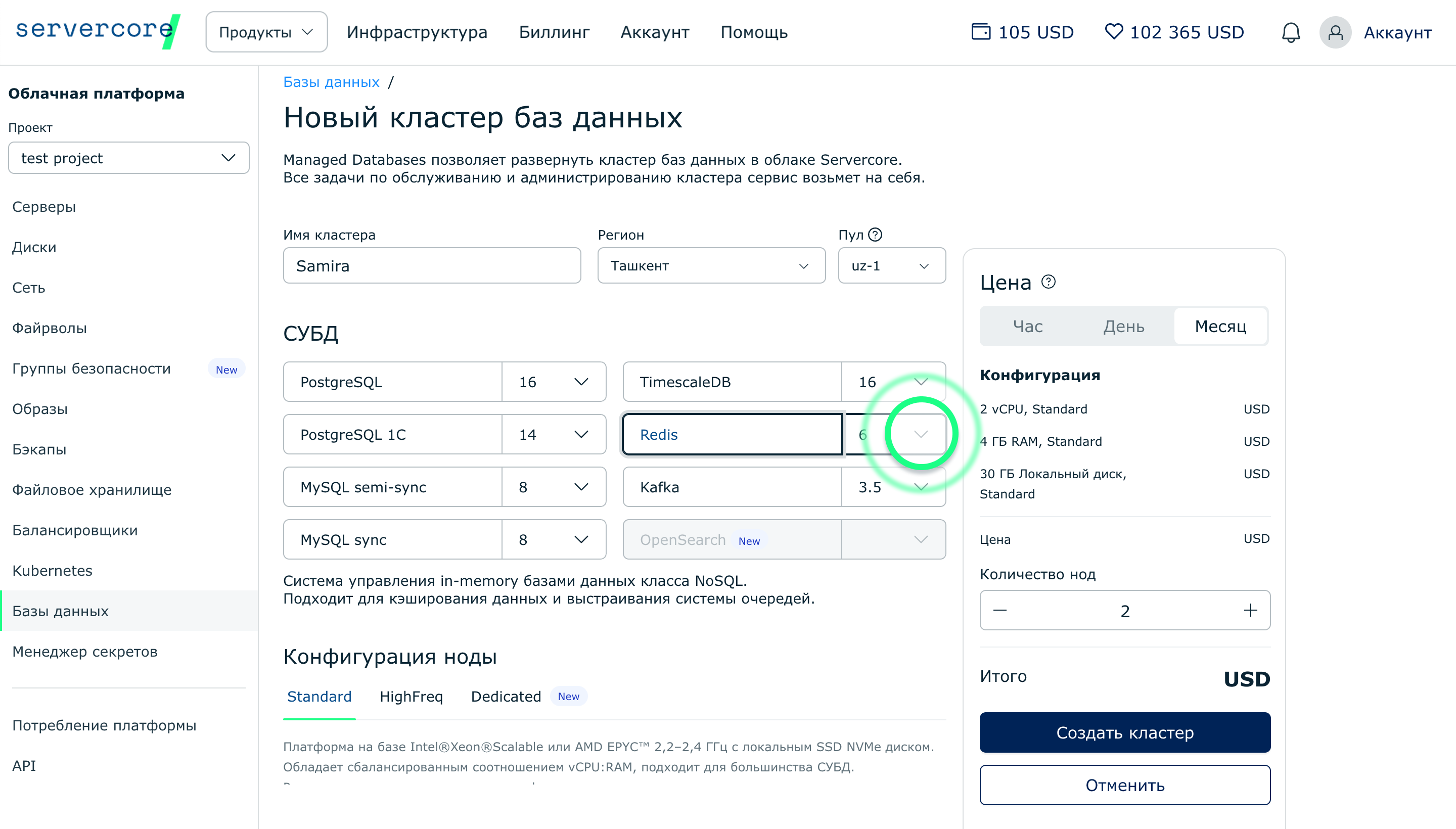Go to Сеть in sidebar
This screenshot has height=829, width=1456.
[28, 287]
